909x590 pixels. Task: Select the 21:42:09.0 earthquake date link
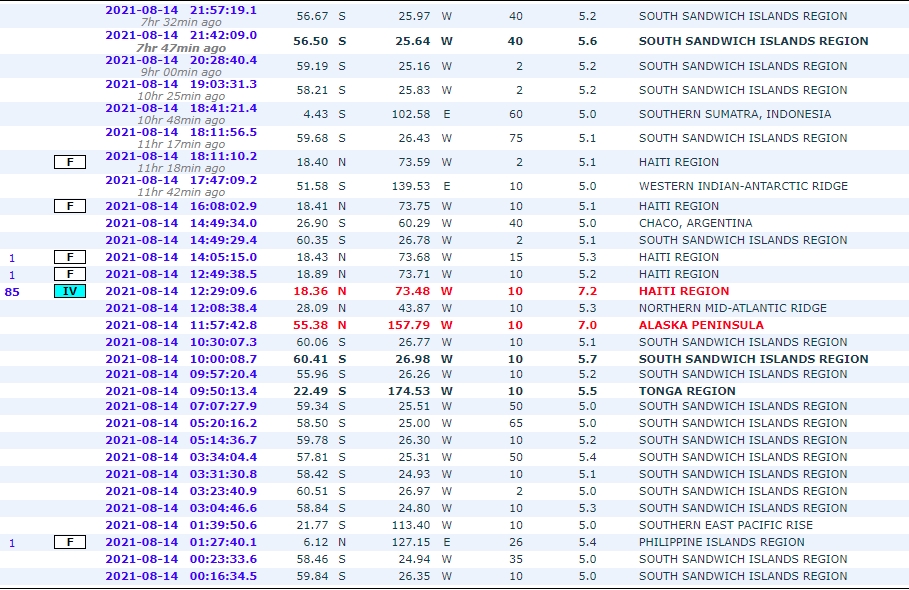coord(180,35)
